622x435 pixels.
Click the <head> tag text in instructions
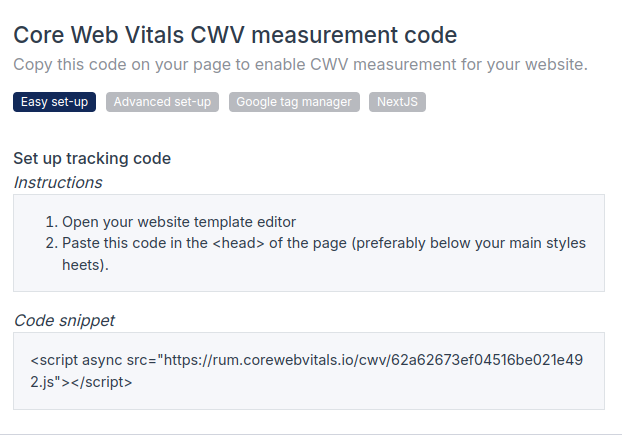tap(239, 243)
